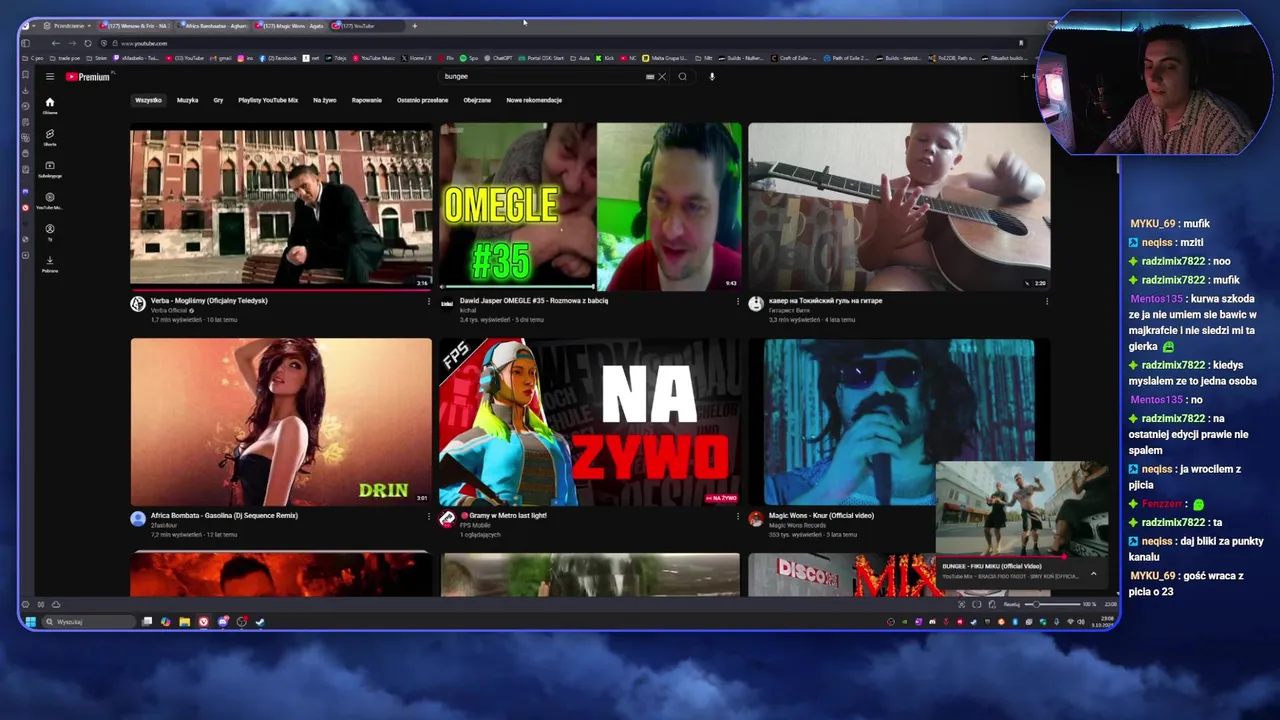Click the Windows taskbar search box 'Wyszukaj'
Image resolution: width=1280 pixels, height=720 pixels.
tap(88, 622)
